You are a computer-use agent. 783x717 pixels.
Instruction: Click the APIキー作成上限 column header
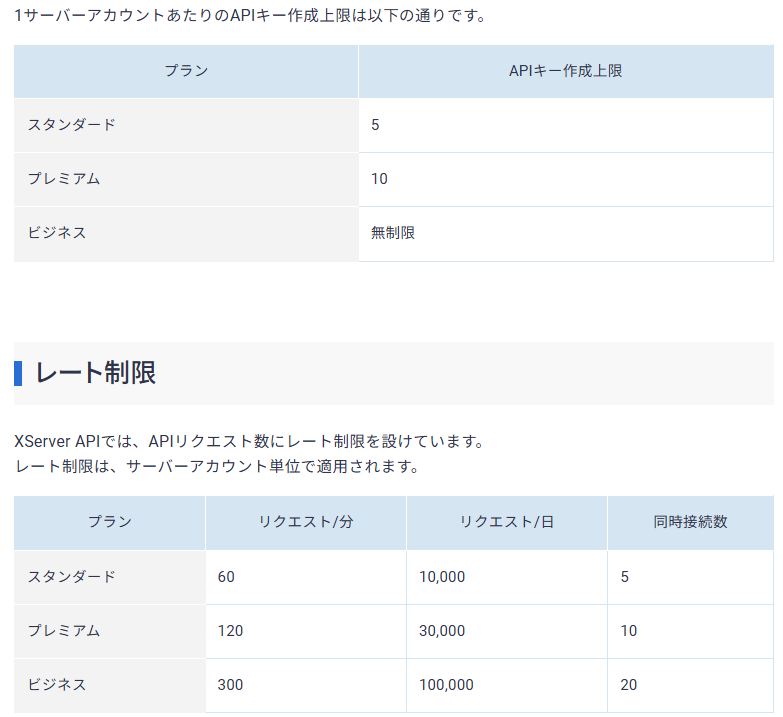(x=566, y=71)
